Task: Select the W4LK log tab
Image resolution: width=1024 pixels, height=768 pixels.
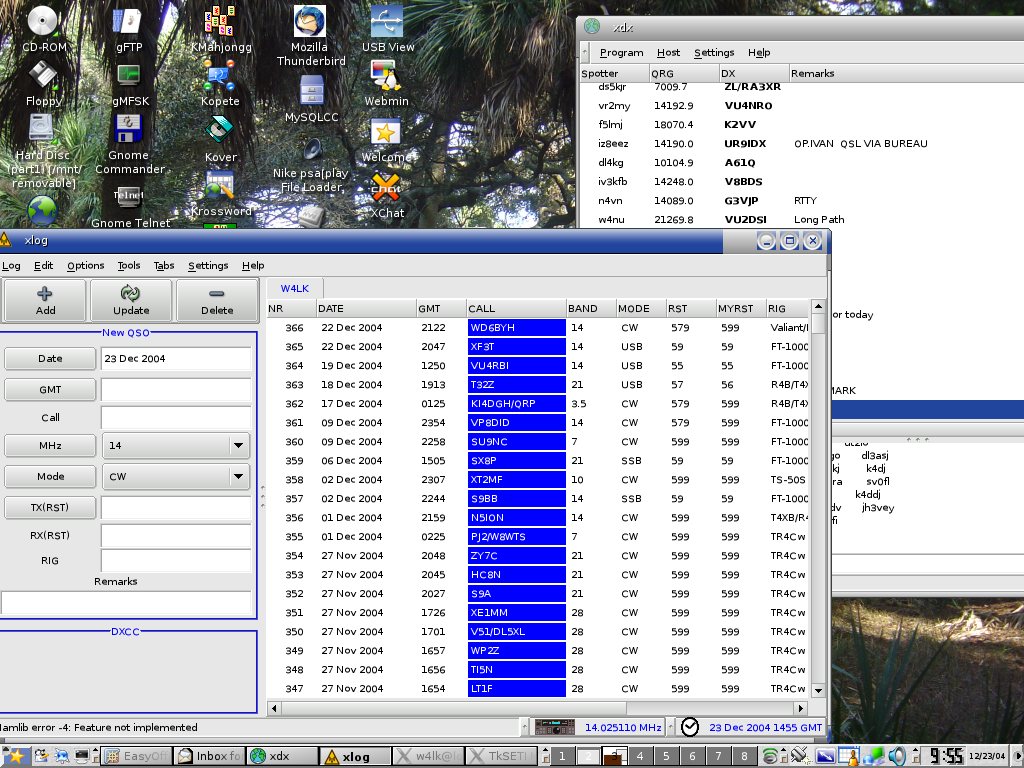Action: pyautogui.click(x=294, y=288)
